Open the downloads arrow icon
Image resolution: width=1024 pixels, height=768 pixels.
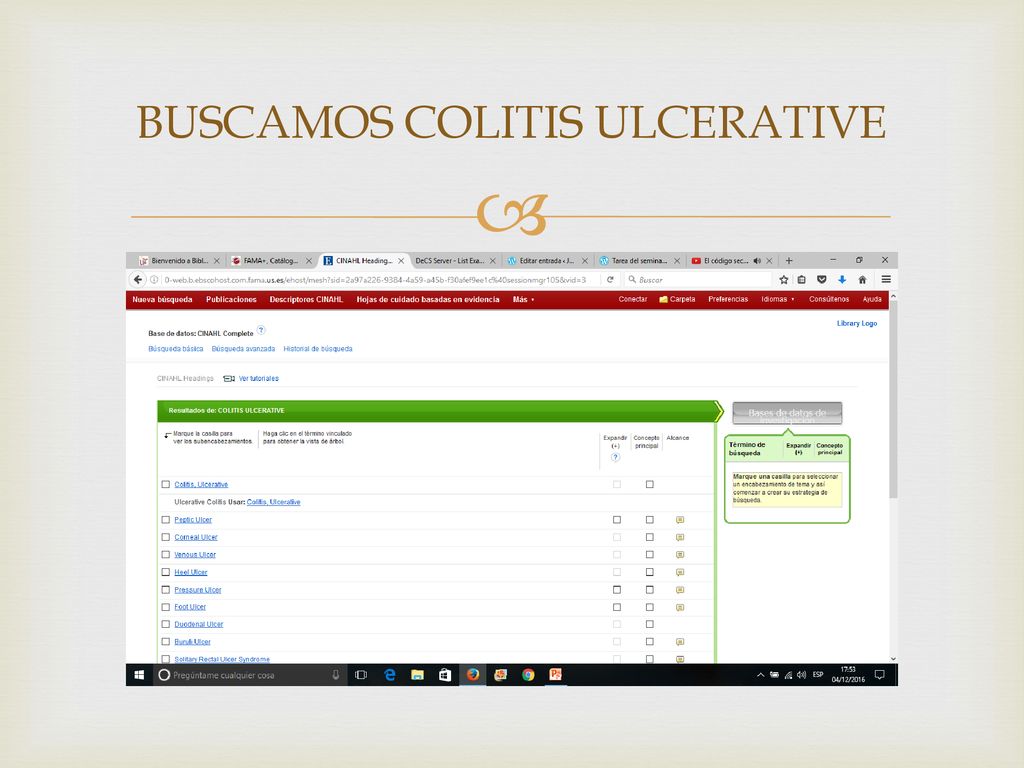[x=842, y=280]
